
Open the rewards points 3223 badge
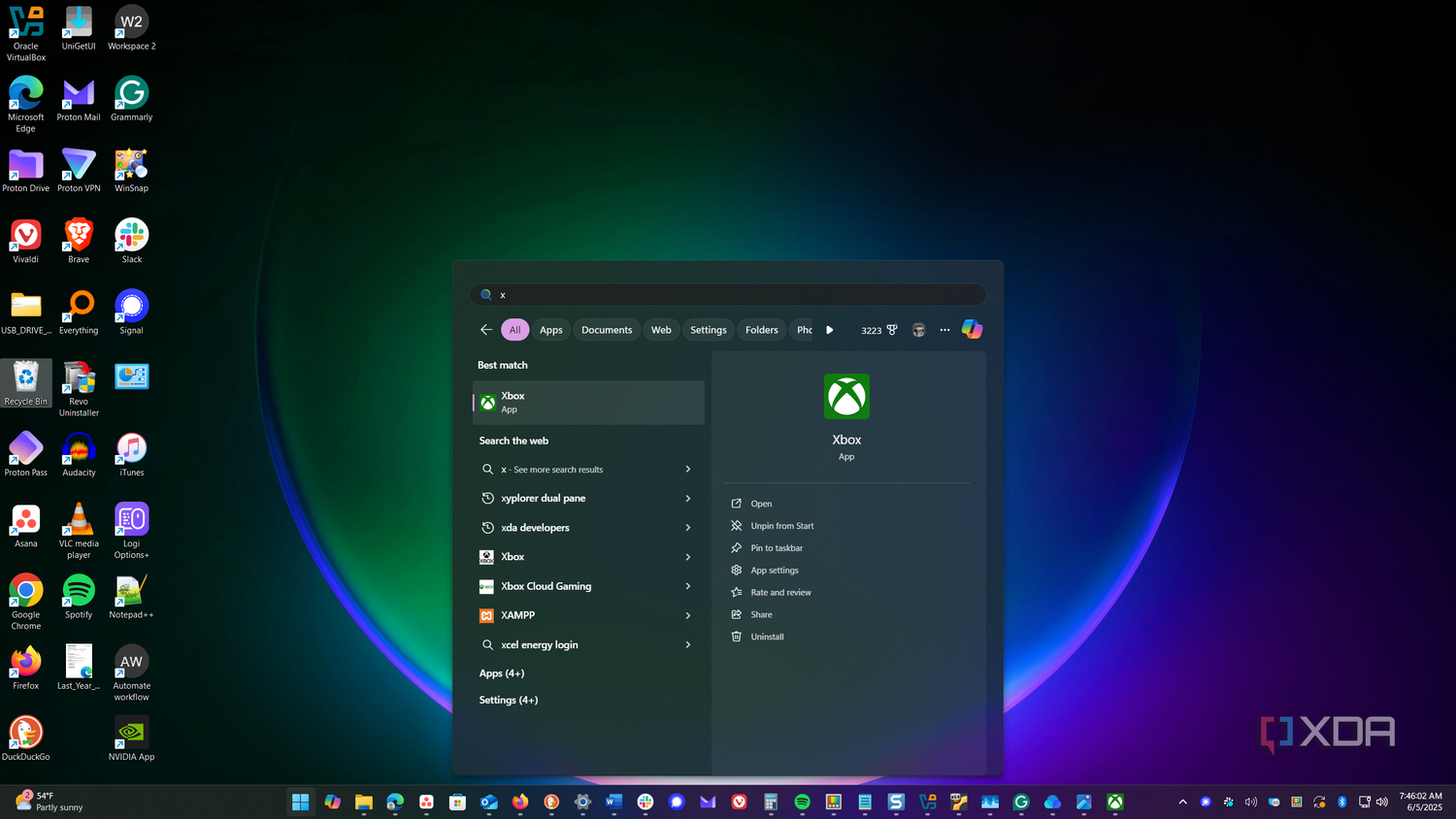(879, 330)
